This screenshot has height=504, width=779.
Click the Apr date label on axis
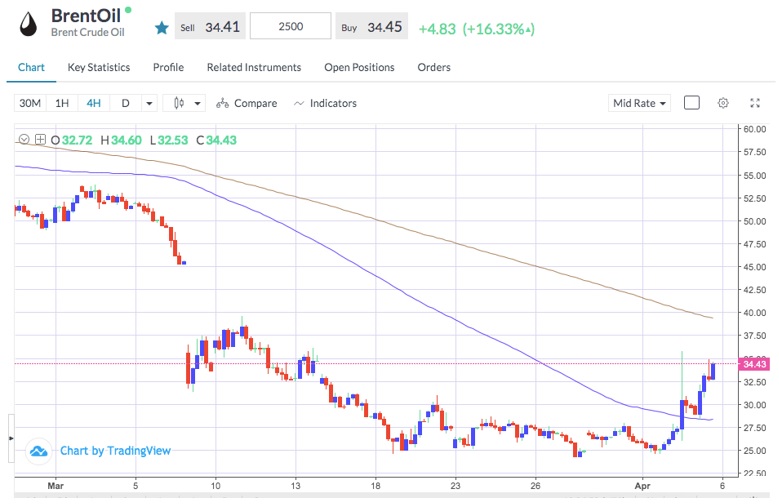(x=642, y=486)
